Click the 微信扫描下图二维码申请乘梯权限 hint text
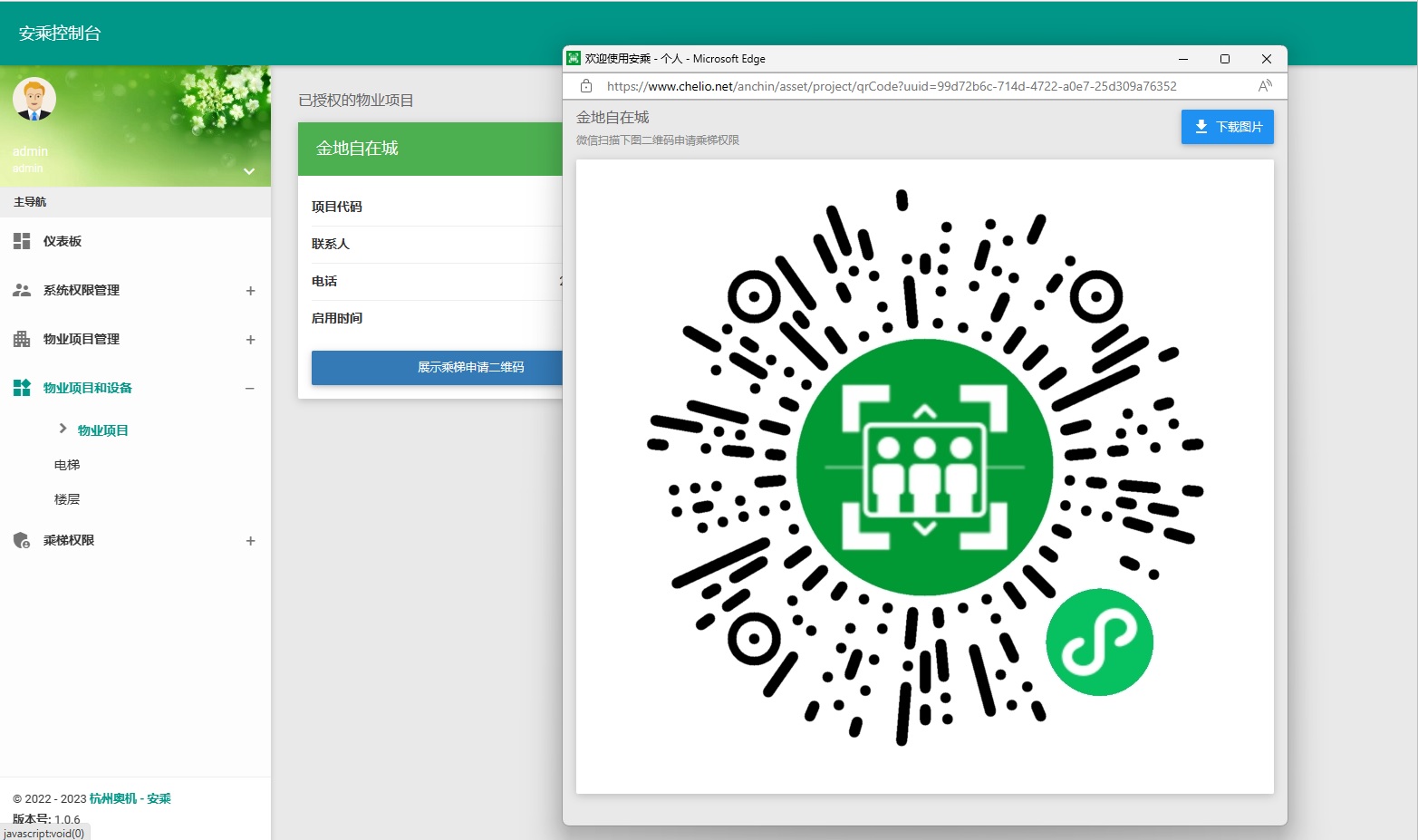This screenshot has height=840, width=1418. pos(658,140)
